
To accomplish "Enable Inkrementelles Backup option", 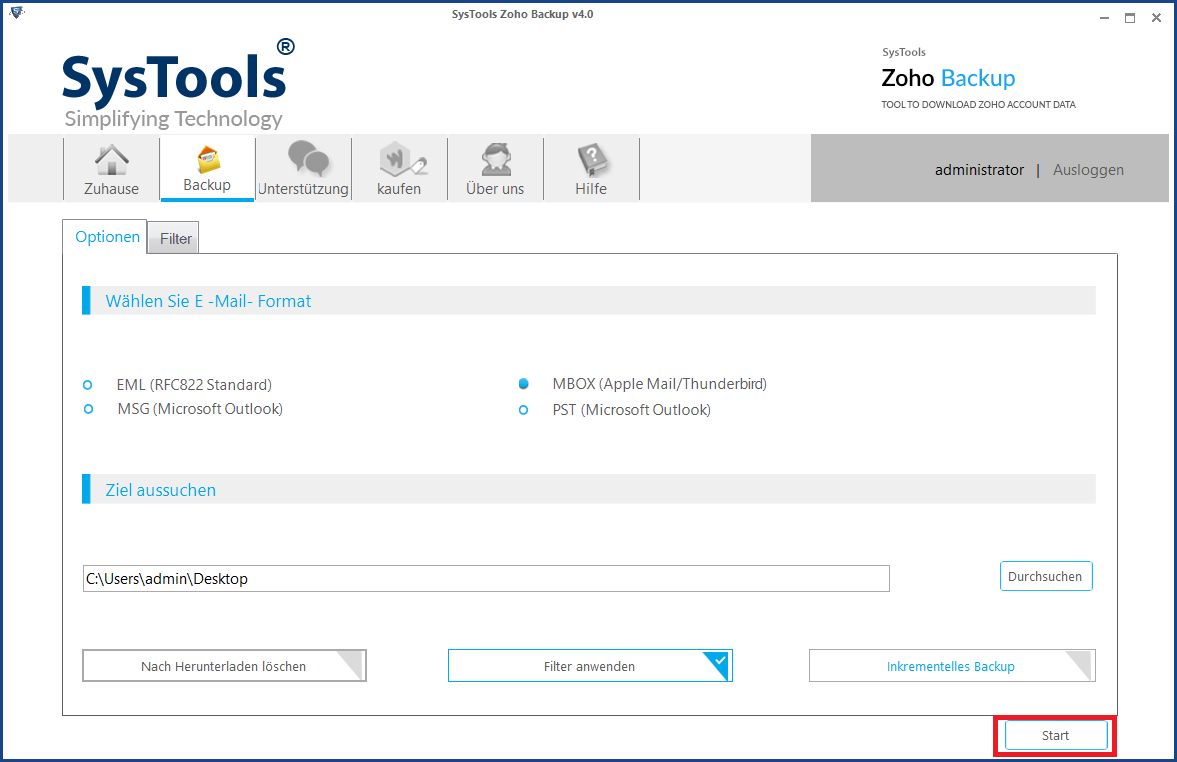I will [952, 666].
